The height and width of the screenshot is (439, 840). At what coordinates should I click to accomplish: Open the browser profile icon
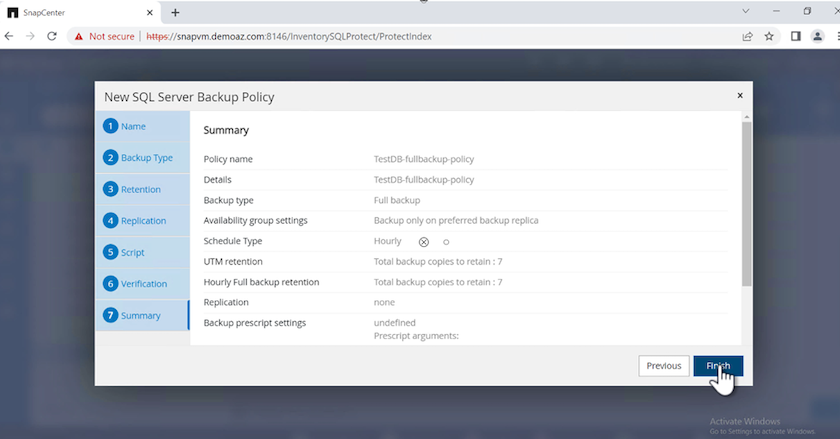tap(818, 36)
